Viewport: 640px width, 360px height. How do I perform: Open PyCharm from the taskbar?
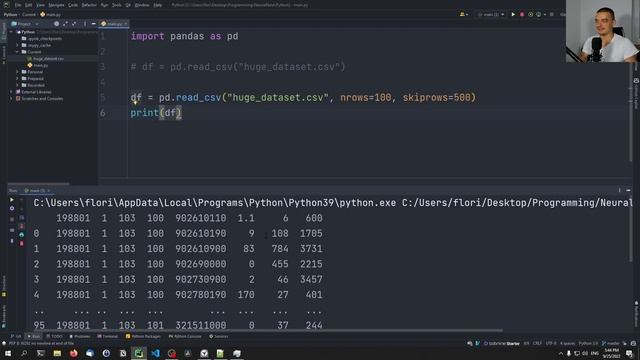click(x=139, y=353)
